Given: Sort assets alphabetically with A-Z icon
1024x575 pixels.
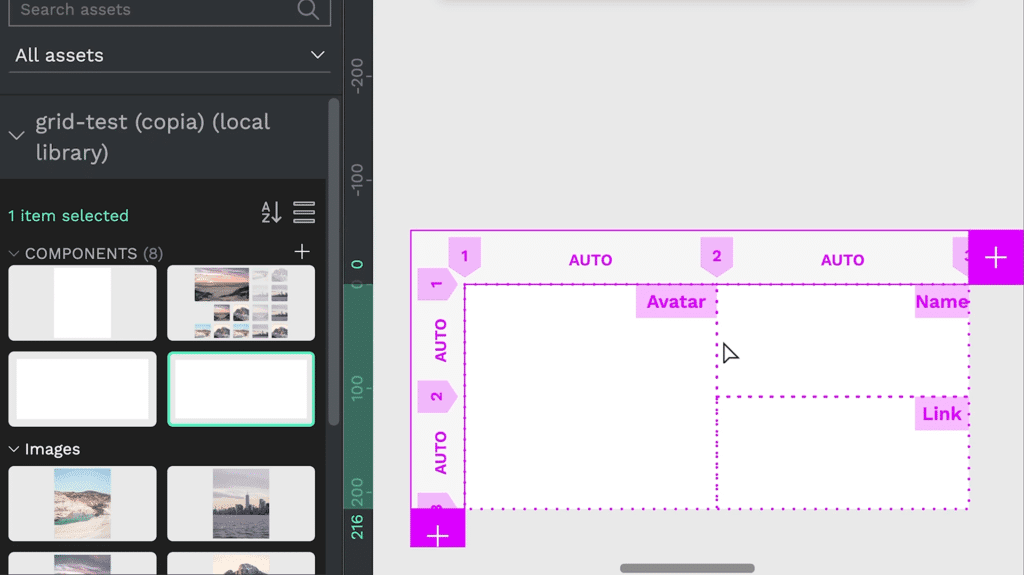Looking at the screenshot, I should click(x=271, y=213).
